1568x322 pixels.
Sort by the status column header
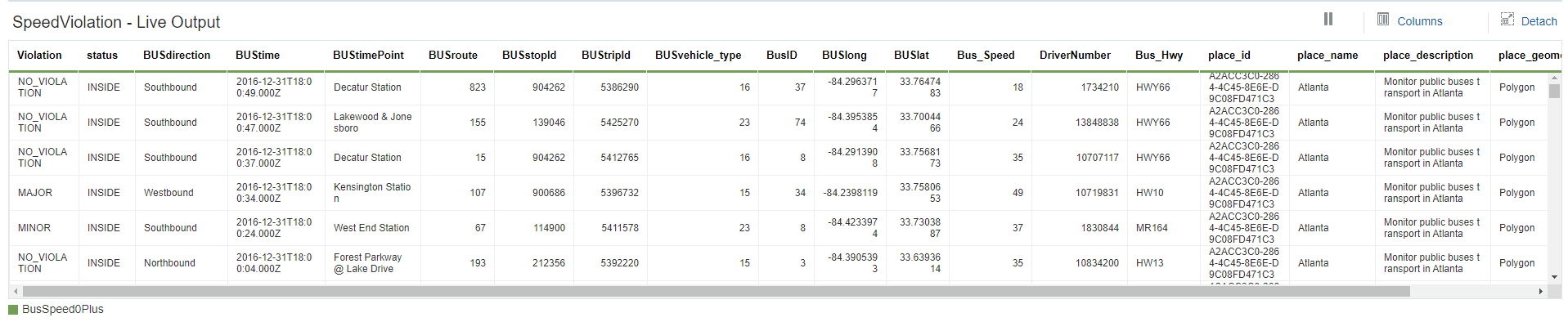pyautogui.click(x=102, y=55)
